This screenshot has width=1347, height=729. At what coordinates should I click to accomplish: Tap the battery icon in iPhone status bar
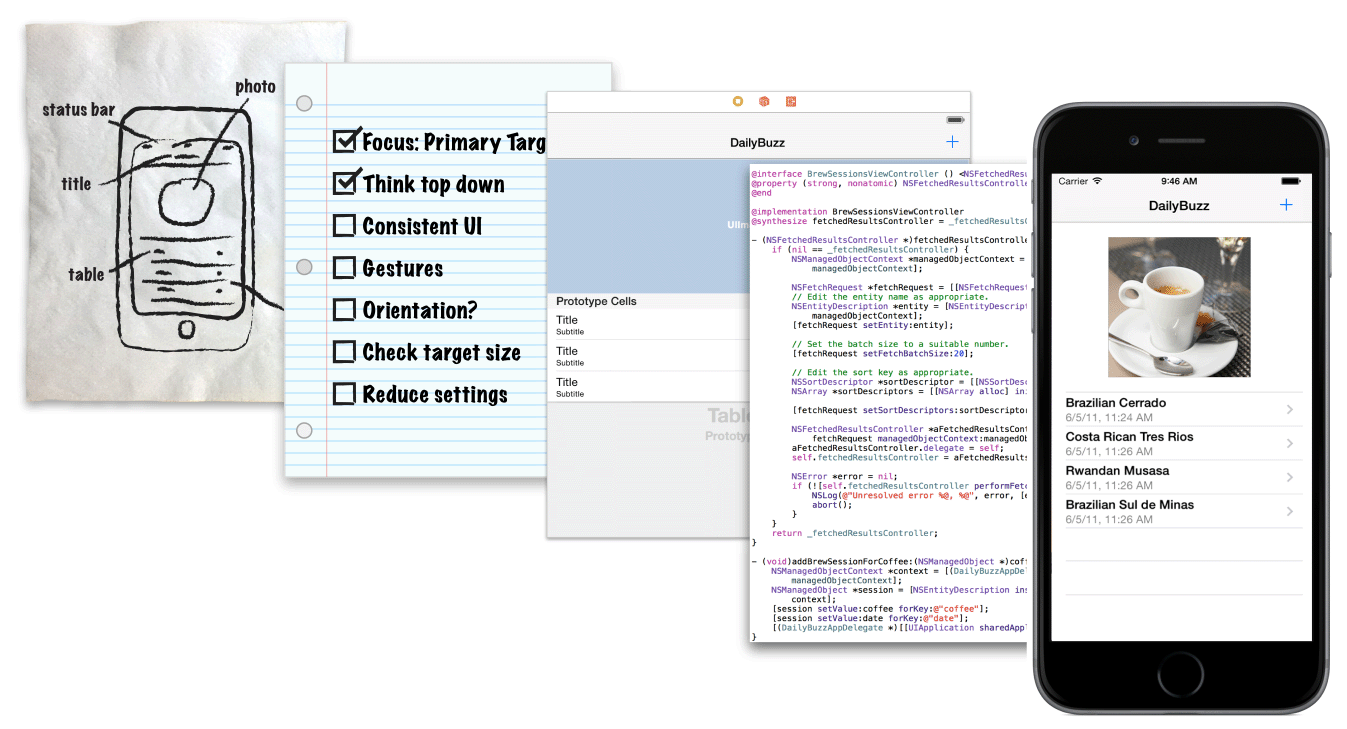1291,181
